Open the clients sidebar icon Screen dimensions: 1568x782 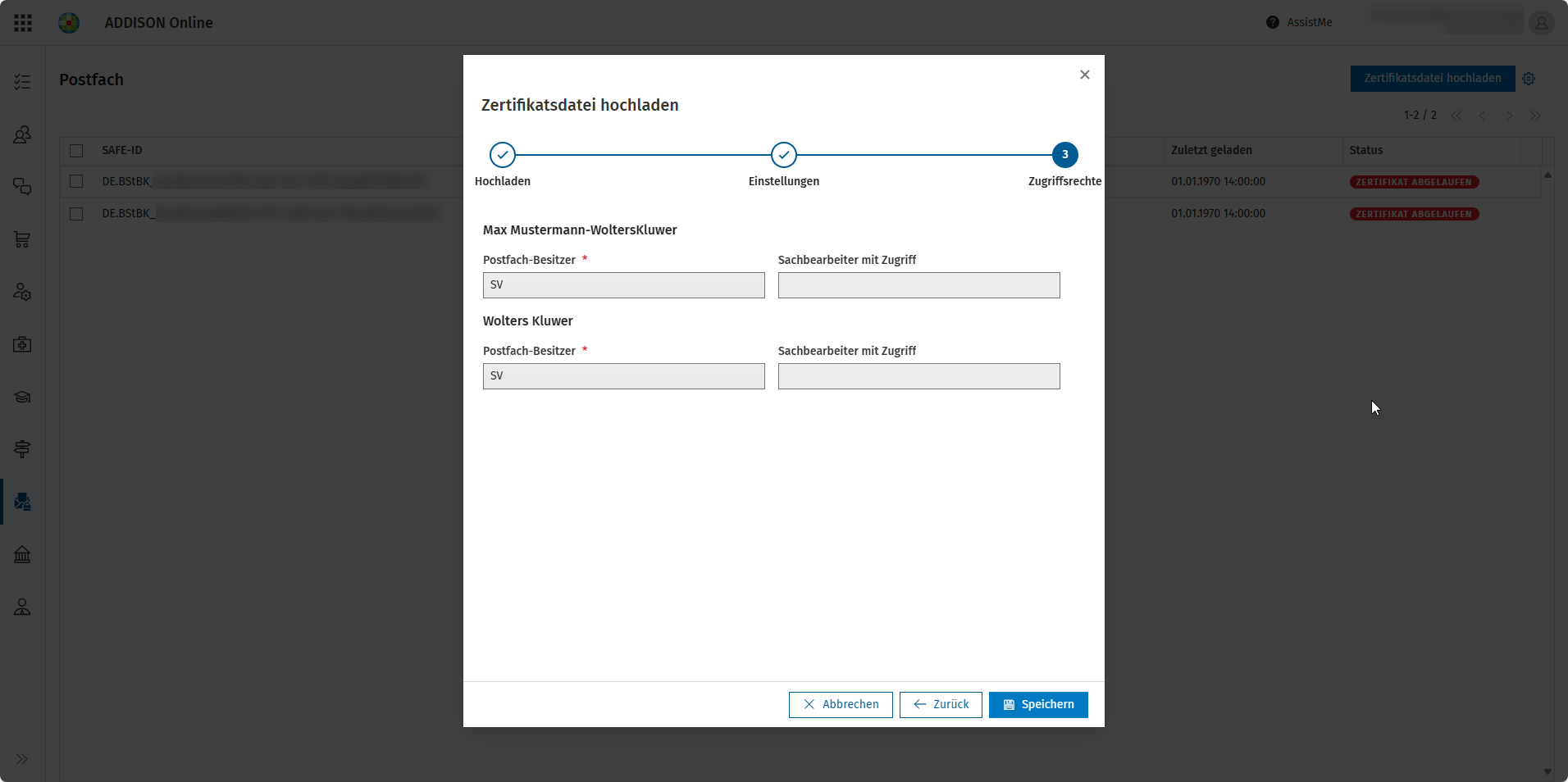tap(22, 134)
